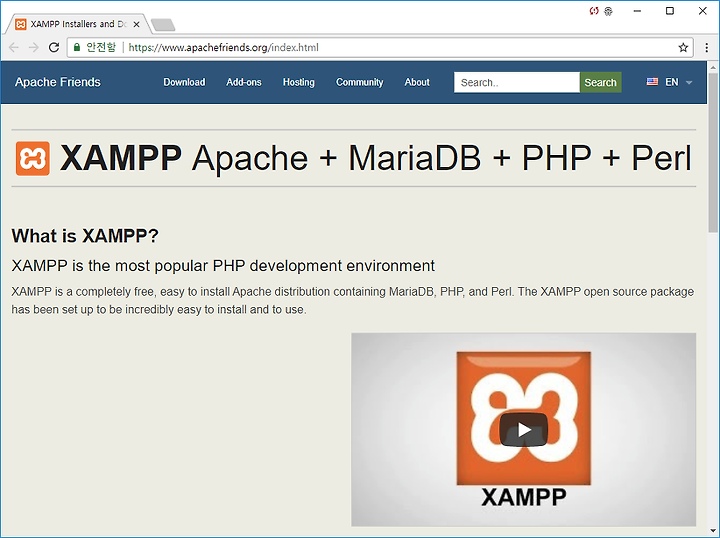The height and width of the screenshot is (538, 720).
Task: Click the scrollbar up arrow
Action: (713, 67)
